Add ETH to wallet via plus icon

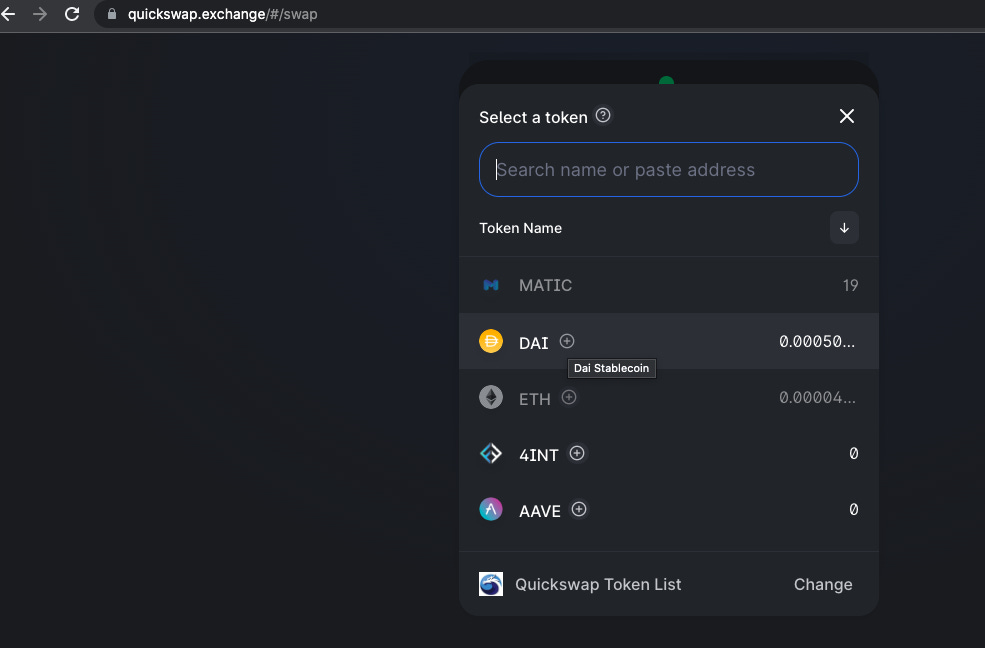click(569, 397)
